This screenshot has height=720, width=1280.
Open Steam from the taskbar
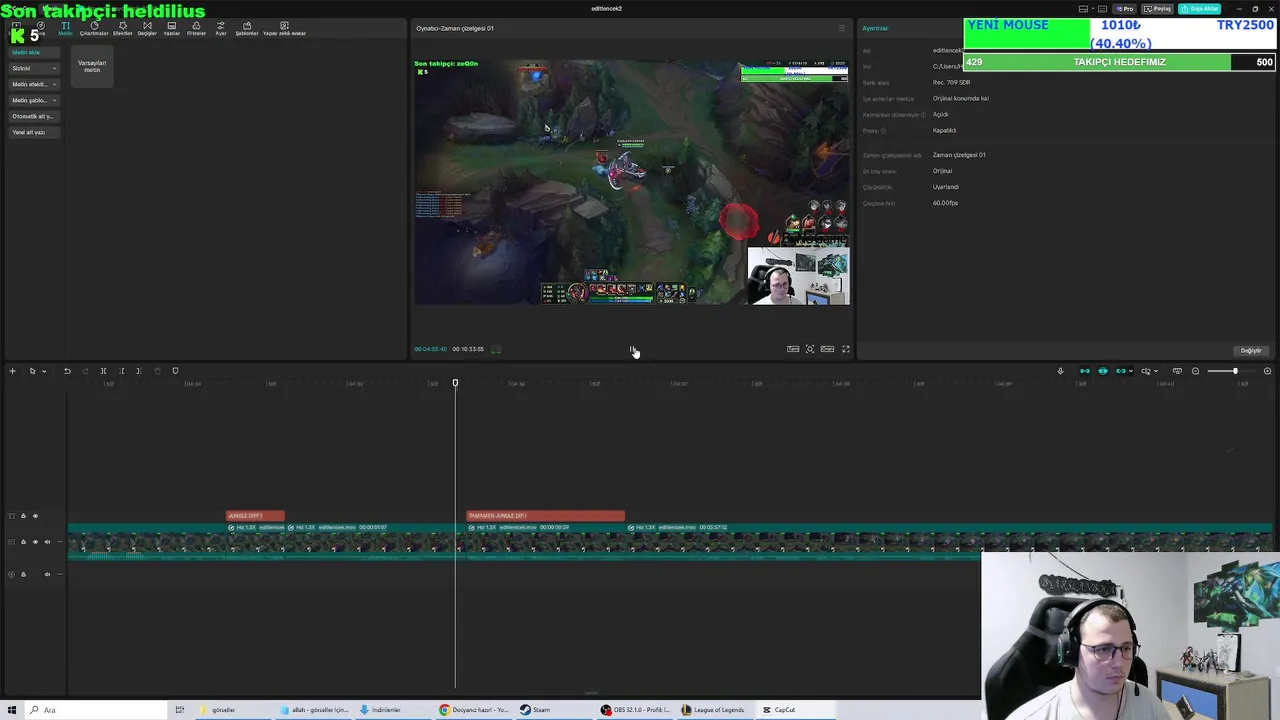(535, 710)
